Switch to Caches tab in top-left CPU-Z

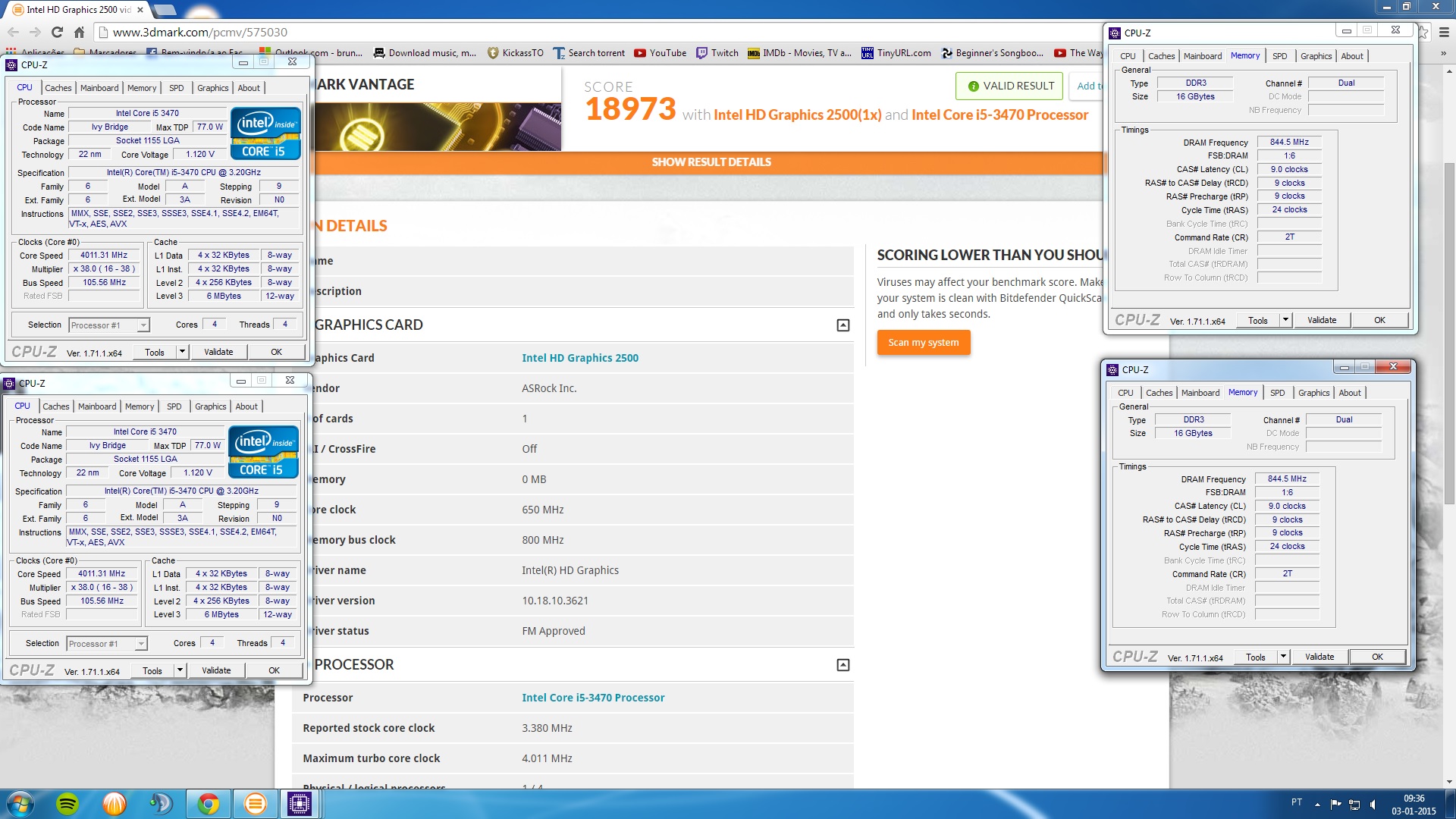[58, 88]
